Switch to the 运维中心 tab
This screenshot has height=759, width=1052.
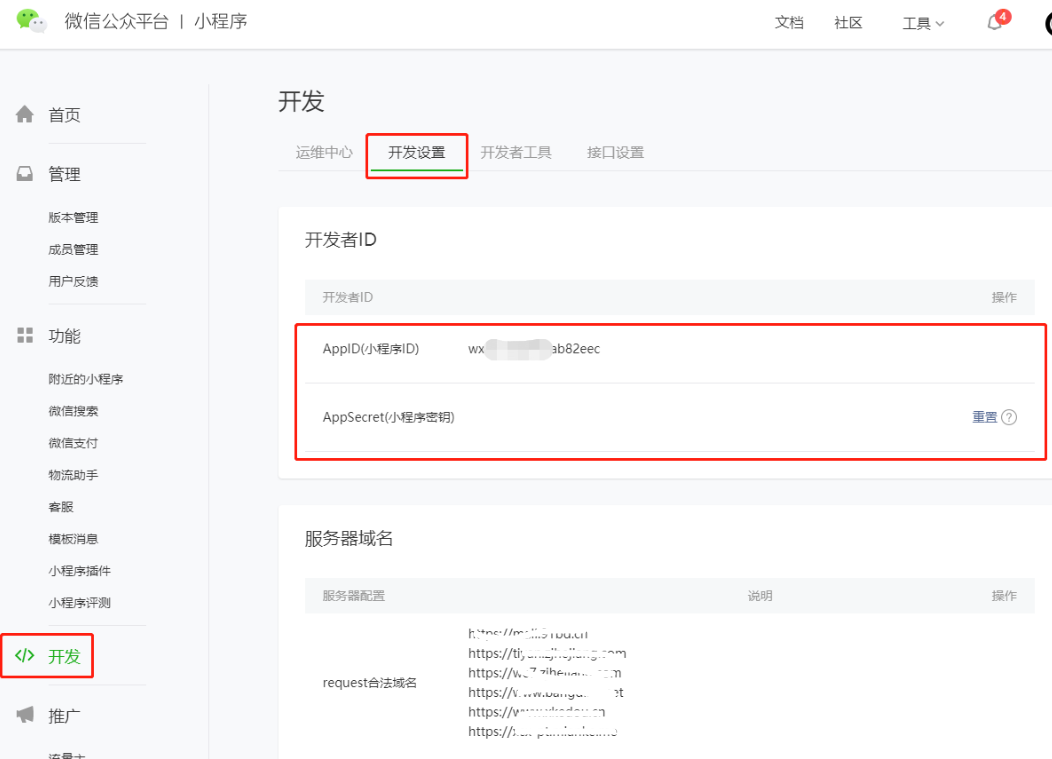point(324,152)
